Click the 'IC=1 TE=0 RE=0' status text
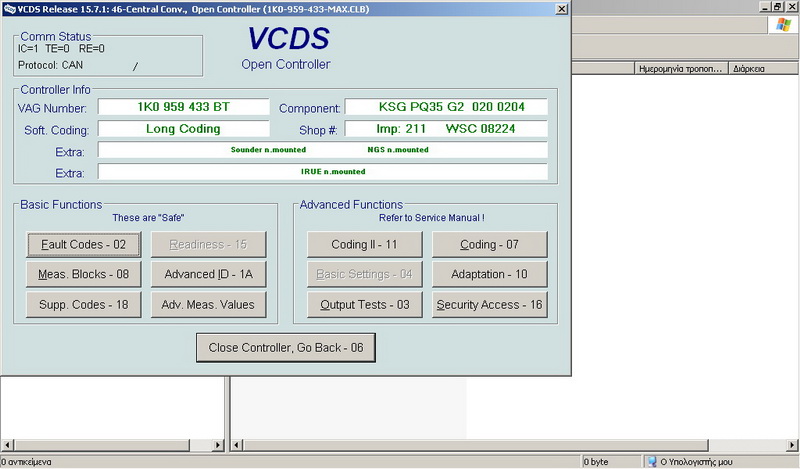 click(61, 49)
